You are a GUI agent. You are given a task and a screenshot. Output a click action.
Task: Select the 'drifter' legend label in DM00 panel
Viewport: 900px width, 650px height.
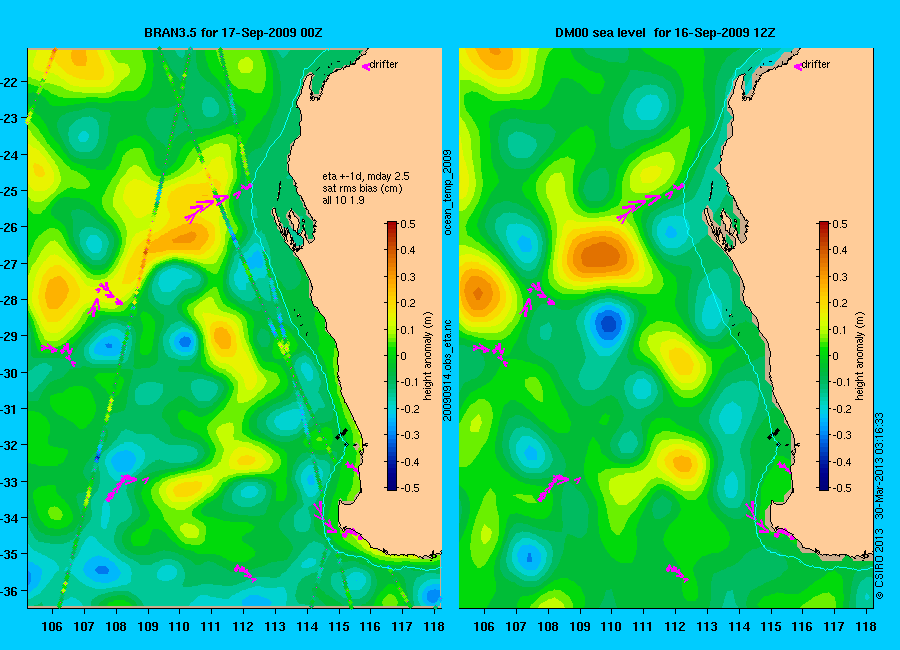(816, 64)
